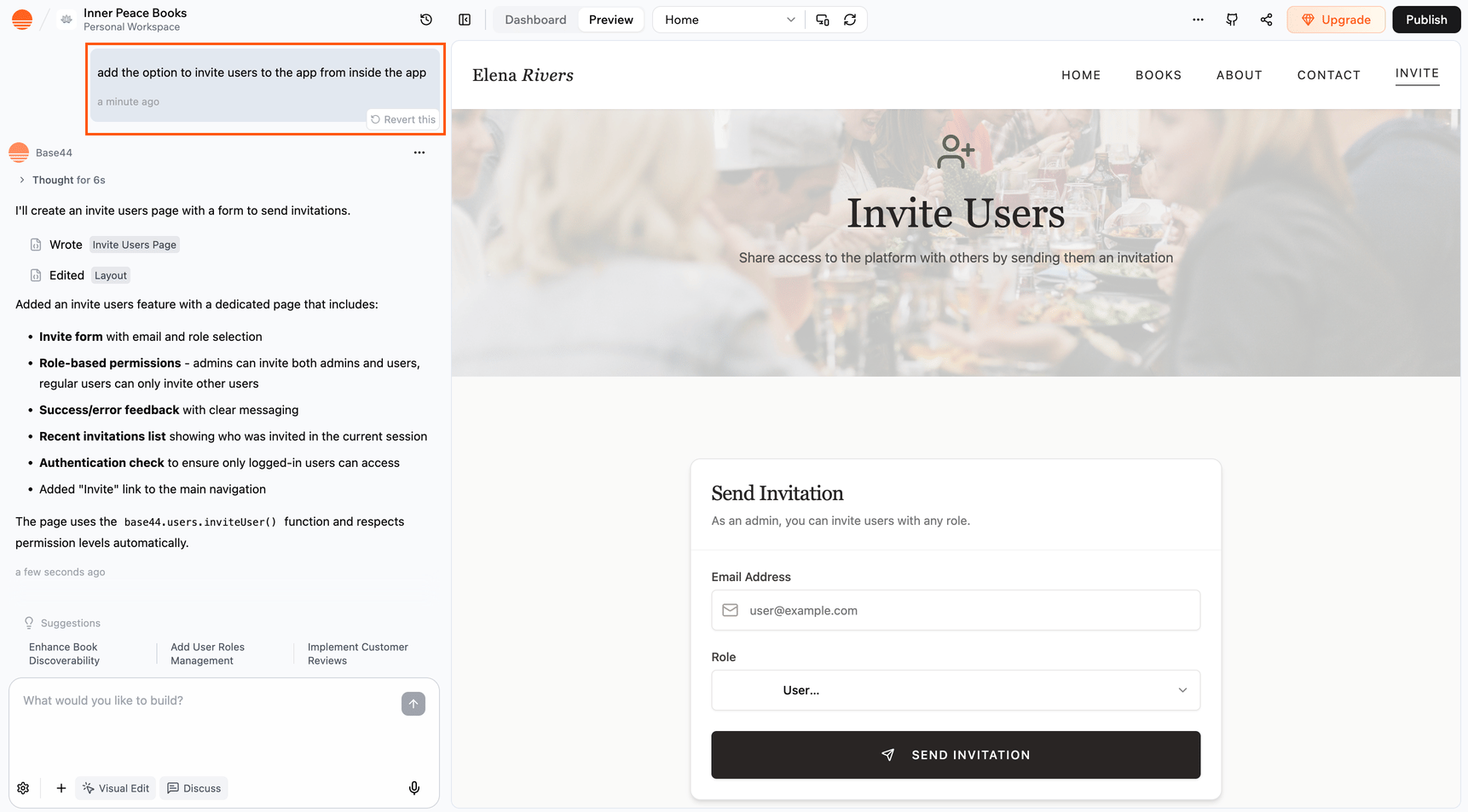Click the Base44 orange logo icon
Screen dimensions: 1468x812
(22, 20)
